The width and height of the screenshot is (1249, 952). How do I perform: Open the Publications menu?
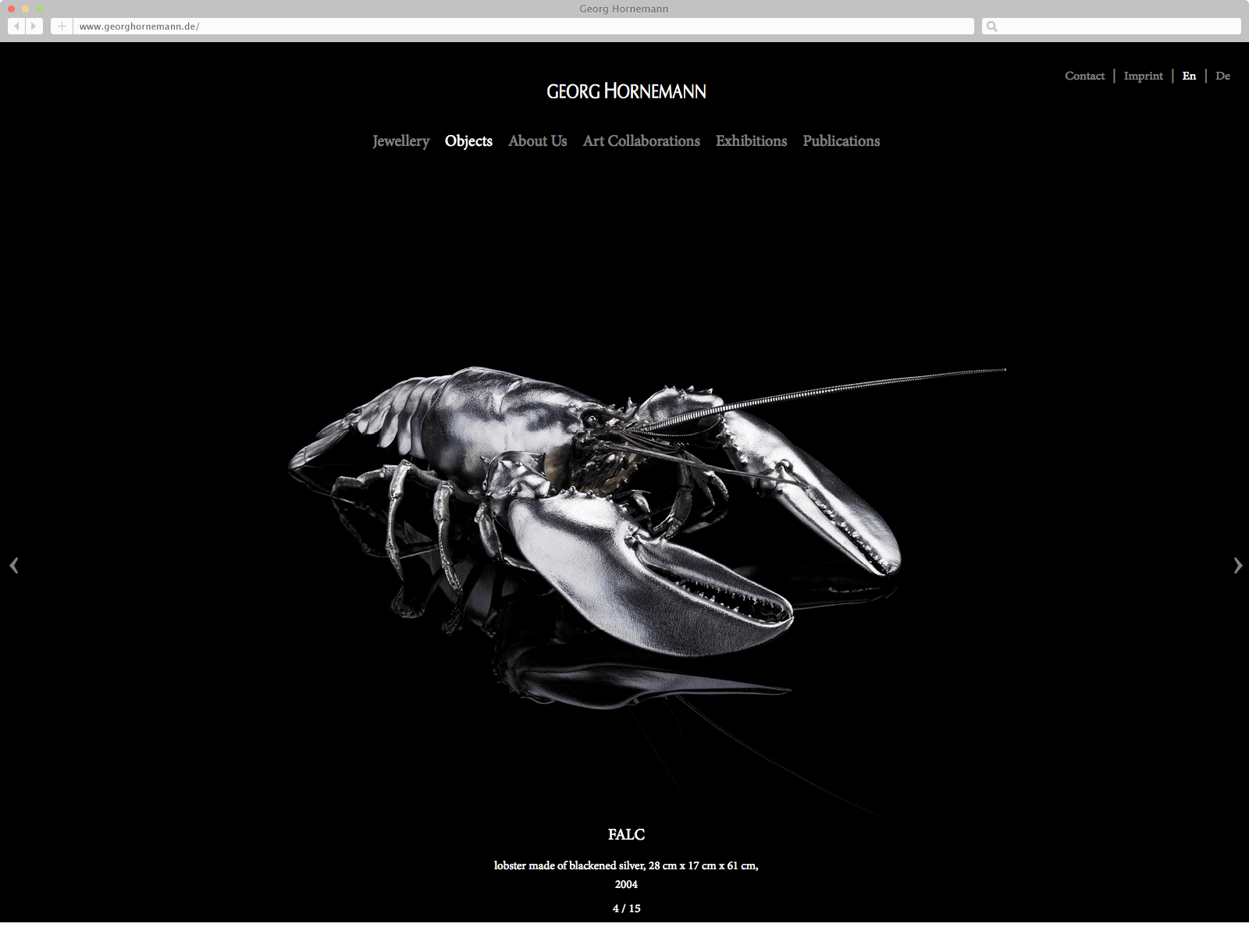(x=841, y=141)
